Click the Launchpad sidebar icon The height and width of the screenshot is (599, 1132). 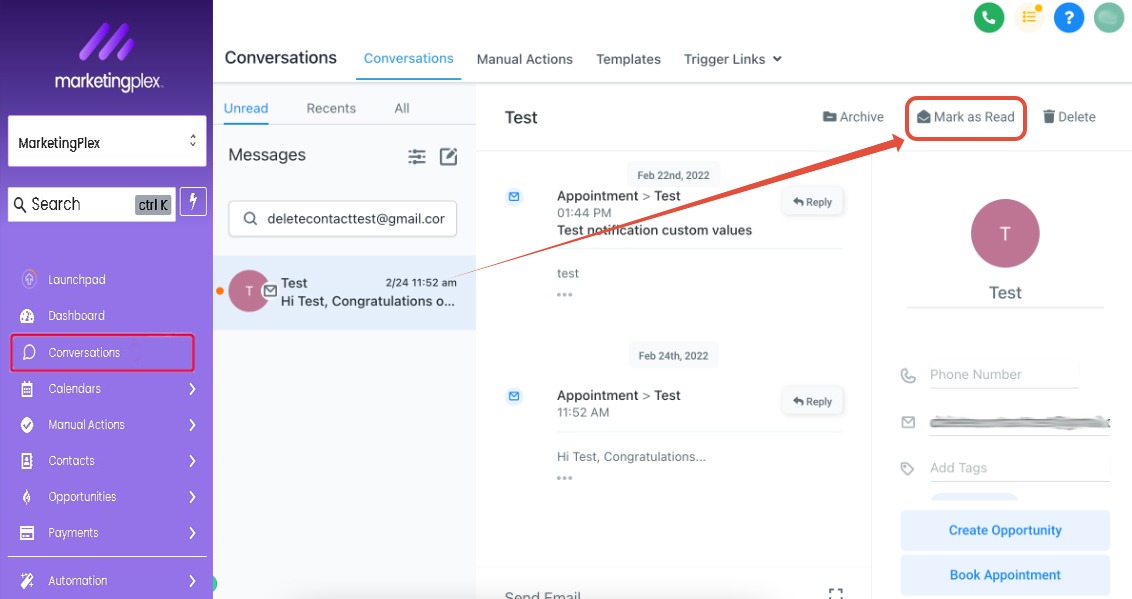pos(29,279)
